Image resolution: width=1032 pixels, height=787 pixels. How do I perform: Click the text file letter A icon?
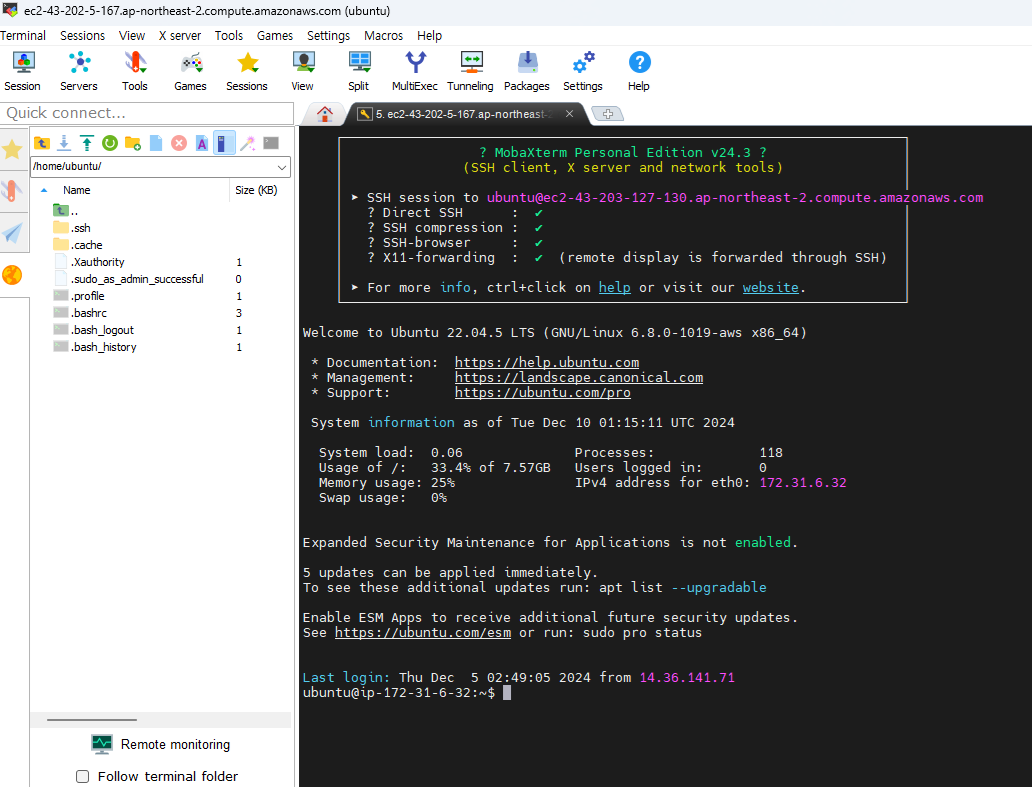(x=202, y=143)
